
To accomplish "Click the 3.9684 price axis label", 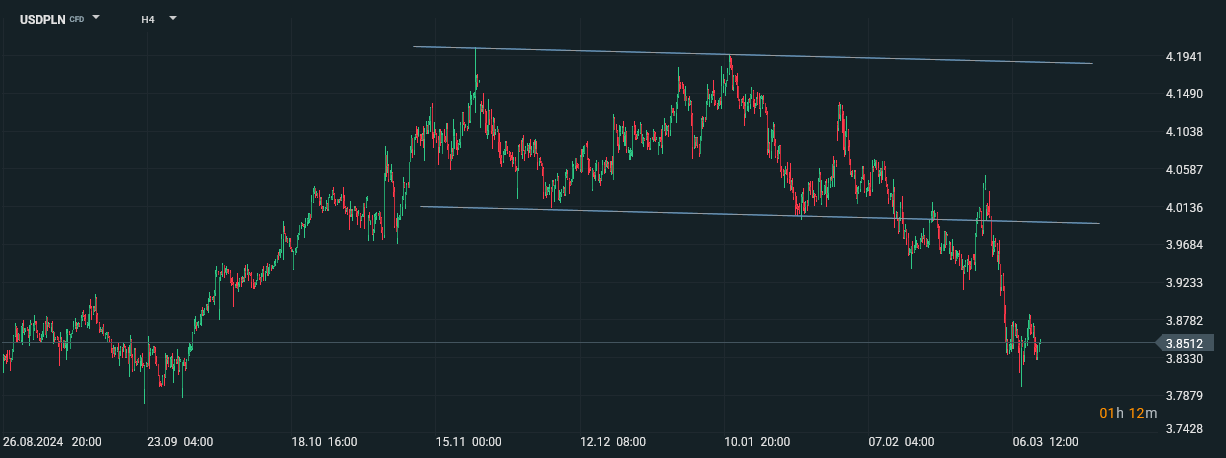I will (1184, 245).
